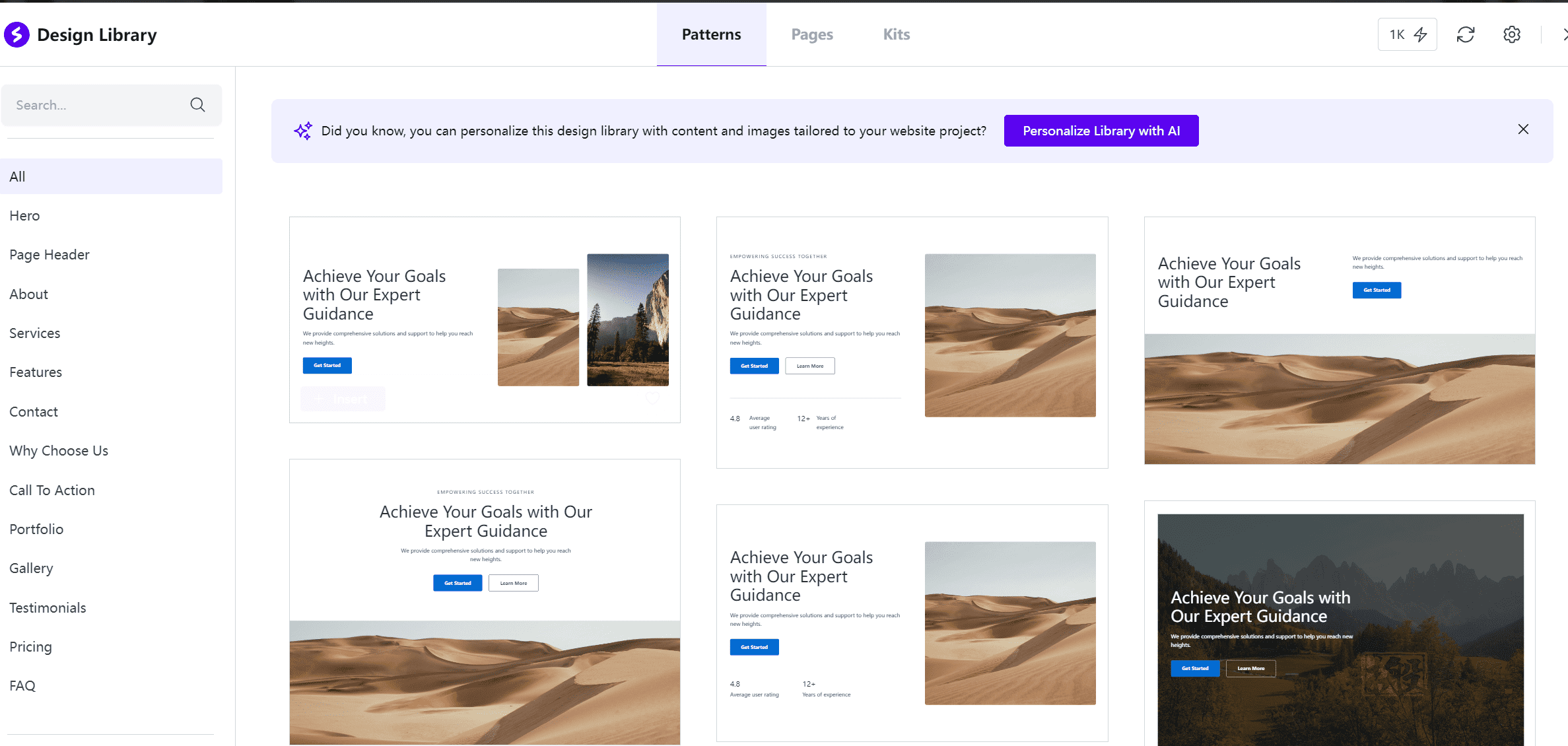Click the search magnifier icon

197,104
